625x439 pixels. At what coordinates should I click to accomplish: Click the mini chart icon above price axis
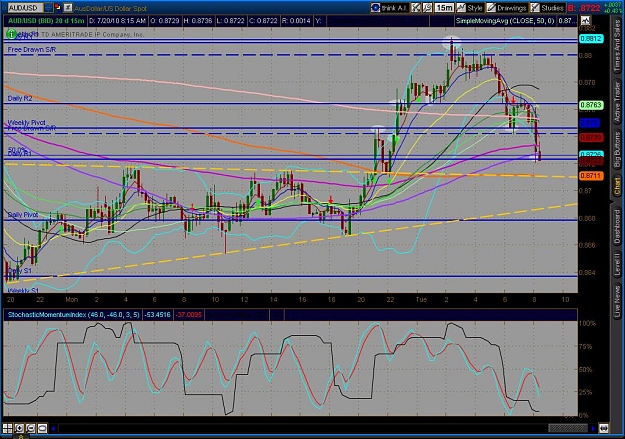585,20
